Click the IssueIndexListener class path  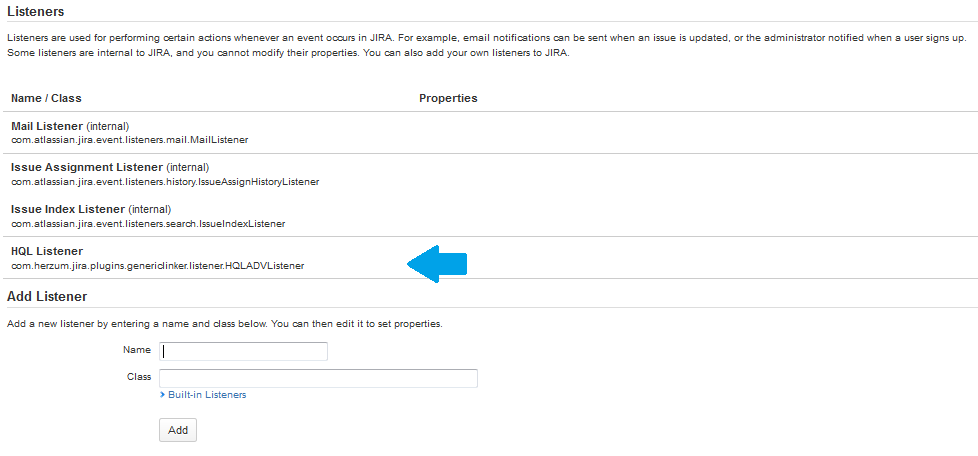point(148,224)
